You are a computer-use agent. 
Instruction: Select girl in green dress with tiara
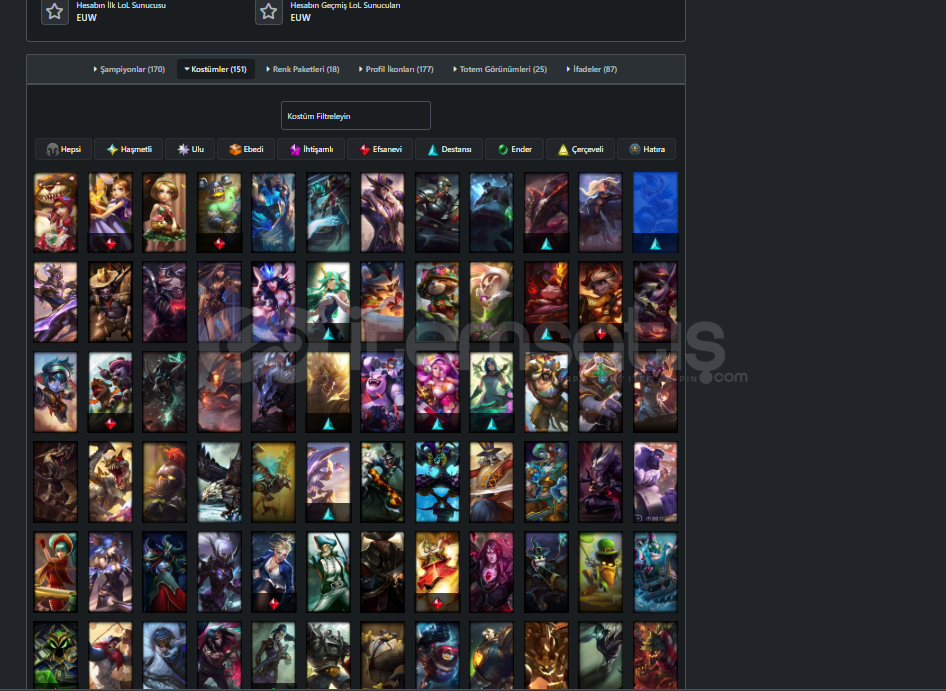click(165, 212)
